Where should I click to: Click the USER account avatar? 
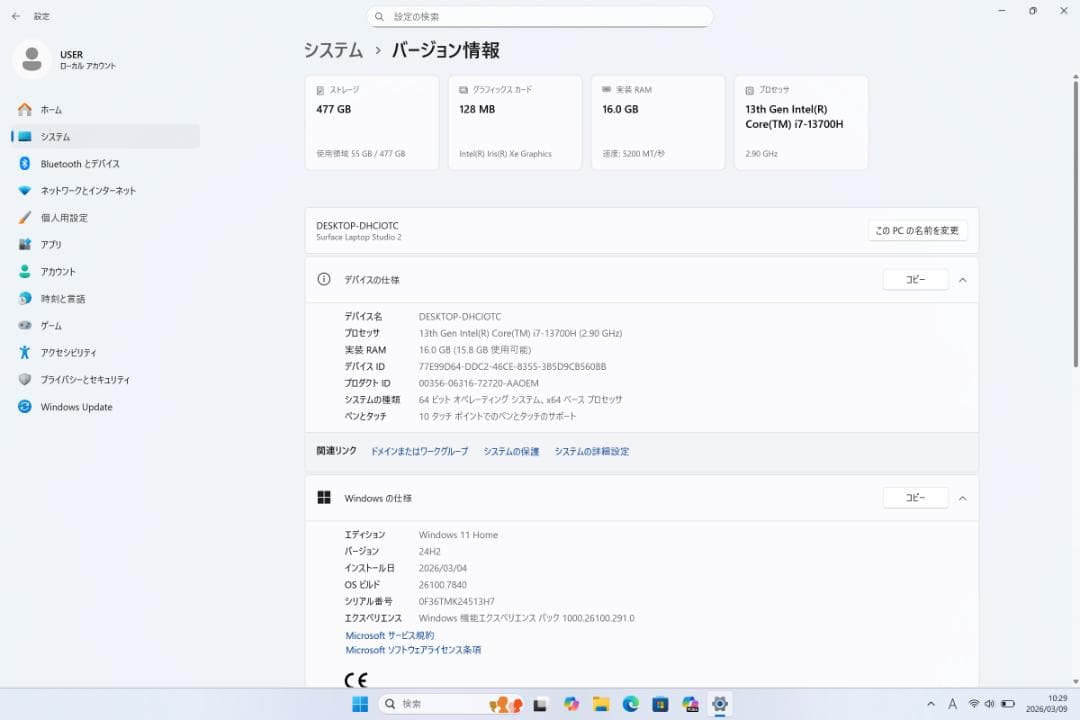click(x=31, y=59)
